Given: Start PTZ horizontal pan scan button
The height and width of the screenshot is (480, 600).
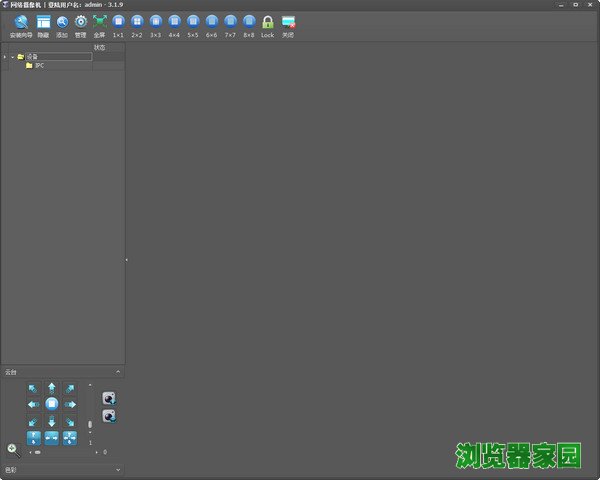Looking at the screenshot, I should point(52,438).
